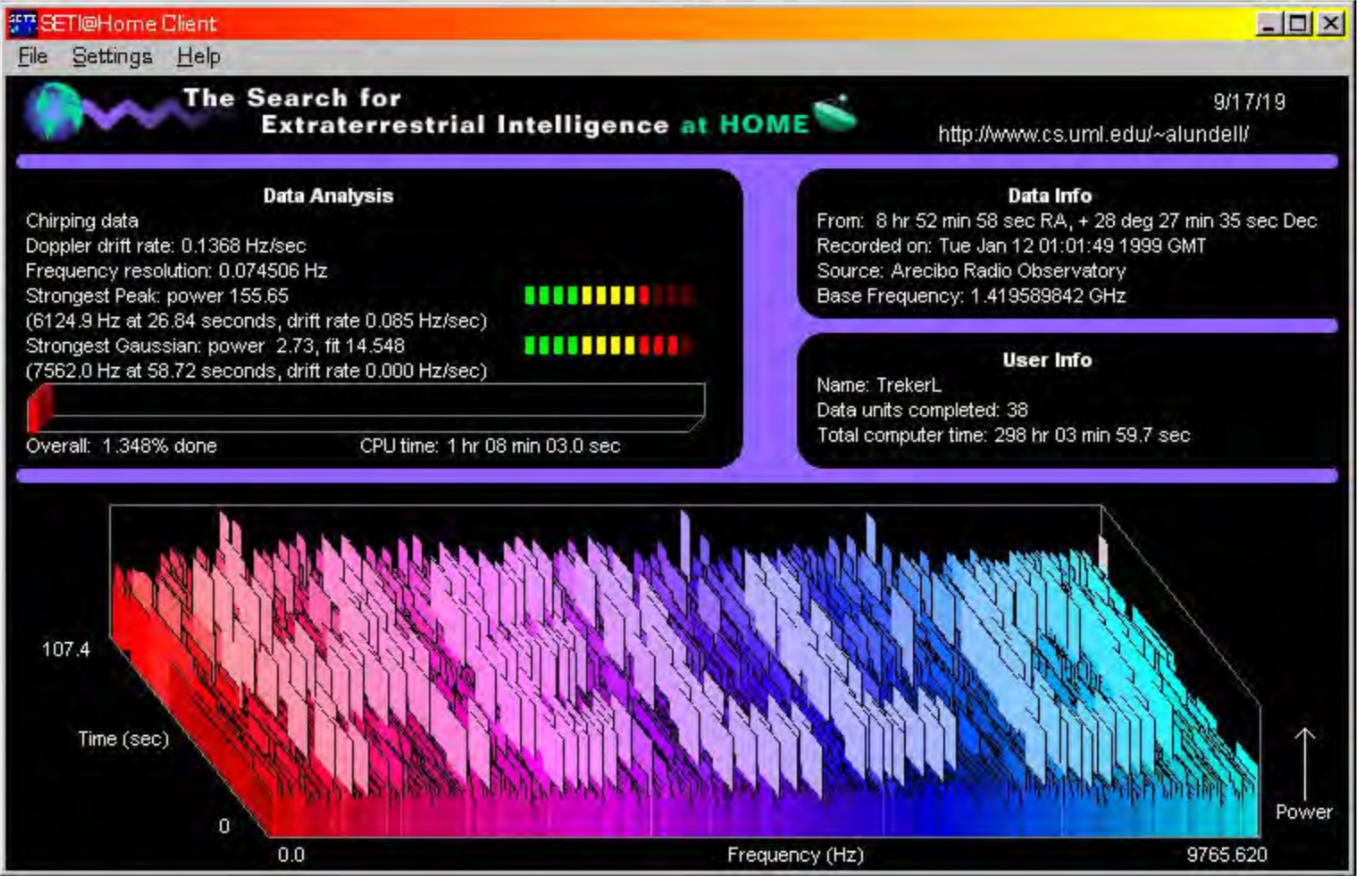
Task: Click "Source: Arecibo Radio Observatory" text
Action: pos(970,271)
